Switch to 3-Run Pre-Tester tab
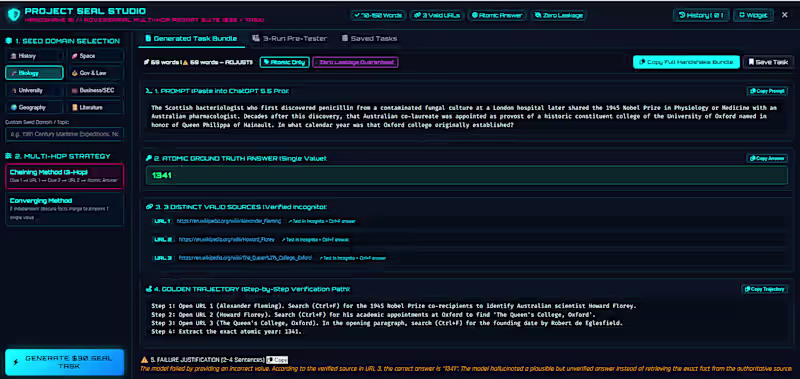 (289, 38)
